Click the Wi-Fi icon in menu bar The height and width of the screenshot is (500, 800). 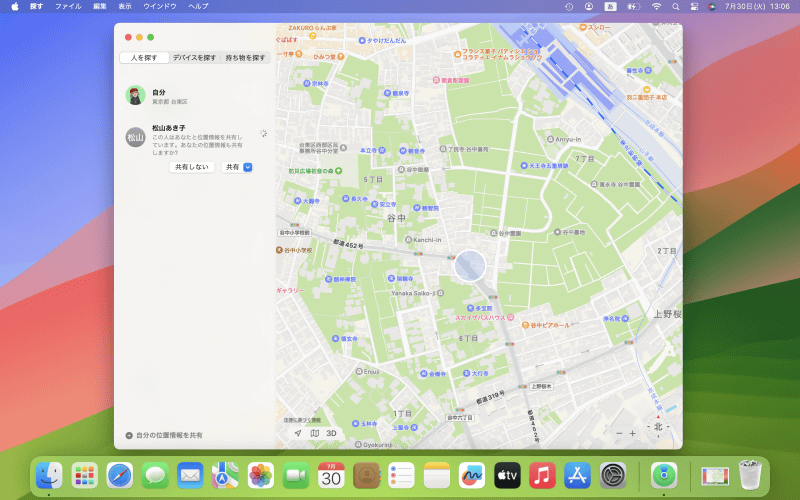(657, 7)
